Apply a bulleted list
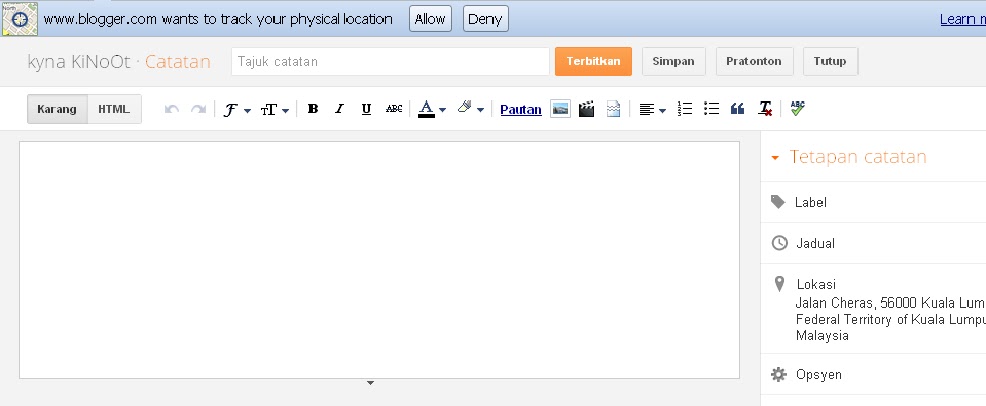Image resolution: width=986 pixels, height=406 pixels. coord(711,109)
